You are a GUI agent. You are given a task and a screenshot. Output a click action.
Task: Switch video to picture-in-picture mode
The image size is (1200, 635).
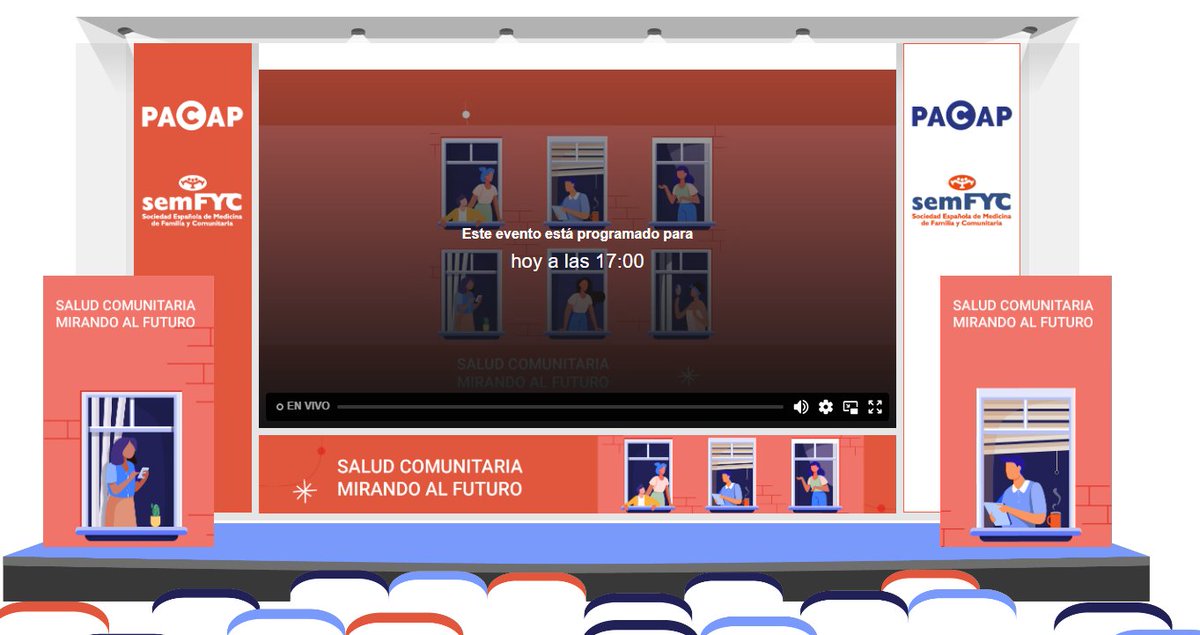click(851, 406)
